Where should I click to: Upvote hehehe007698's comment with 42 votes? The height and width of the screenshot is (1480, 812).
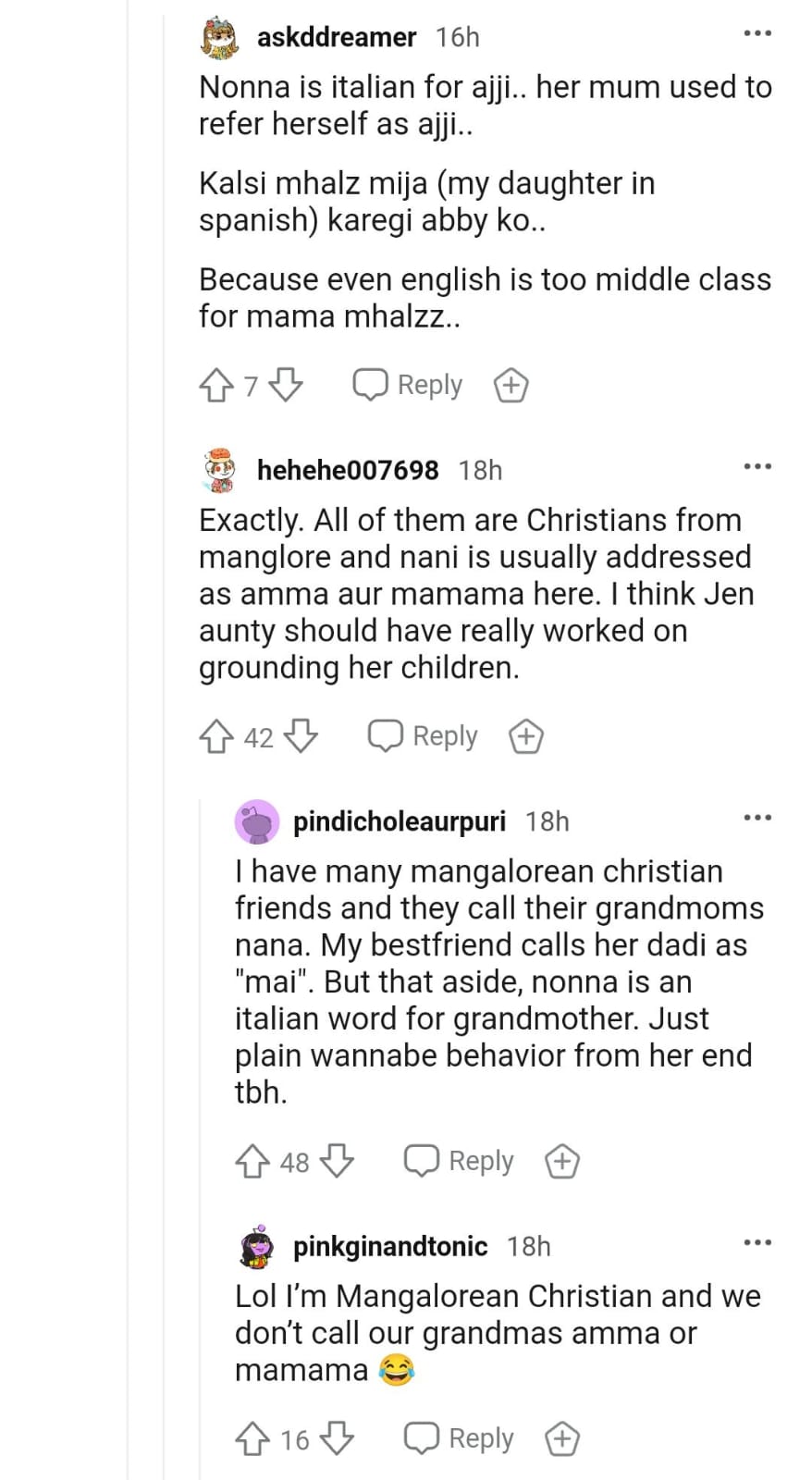(x=216, y=736)
